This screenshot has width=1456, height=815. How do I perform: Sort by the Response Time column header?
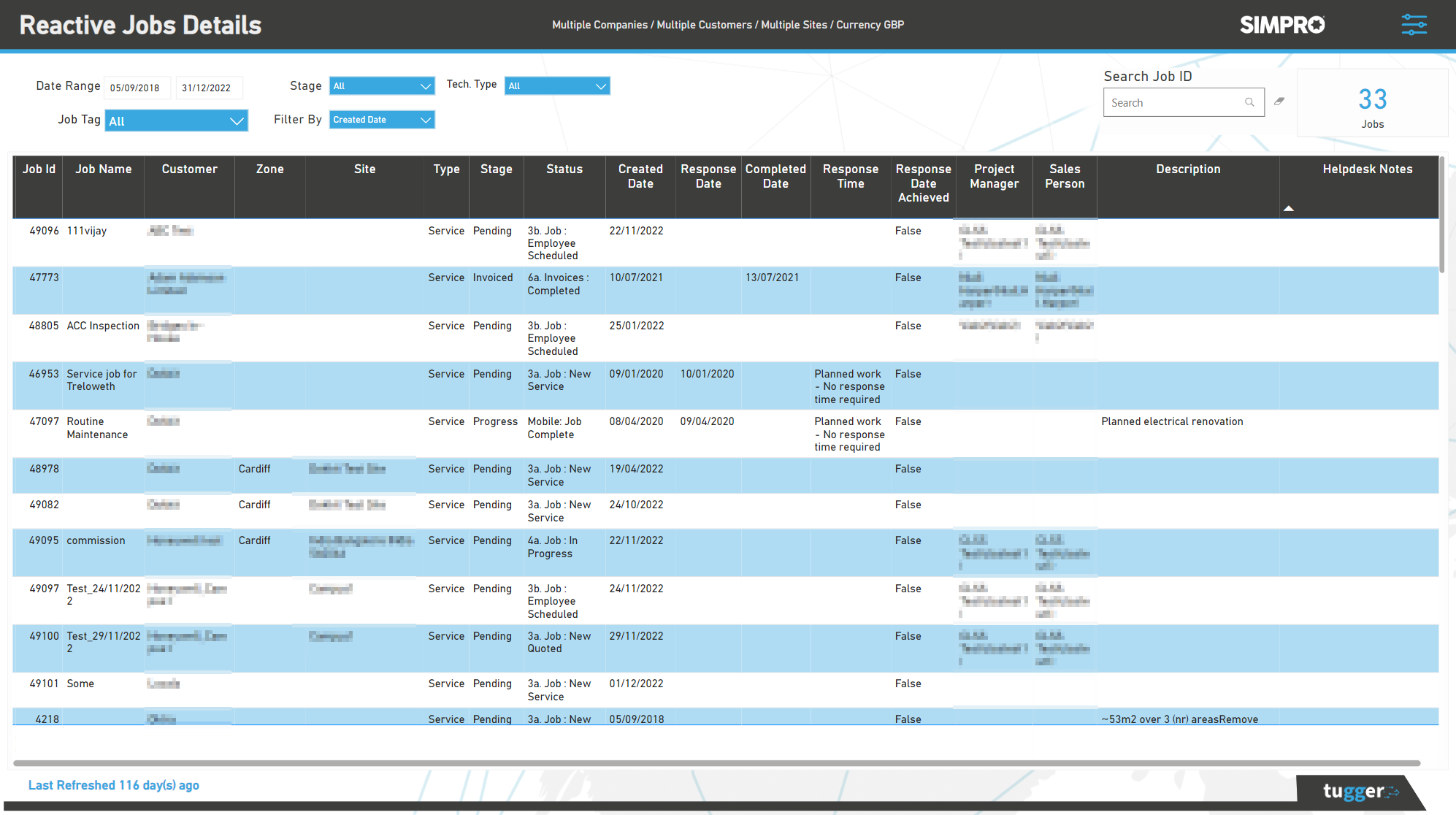(851, 176)
